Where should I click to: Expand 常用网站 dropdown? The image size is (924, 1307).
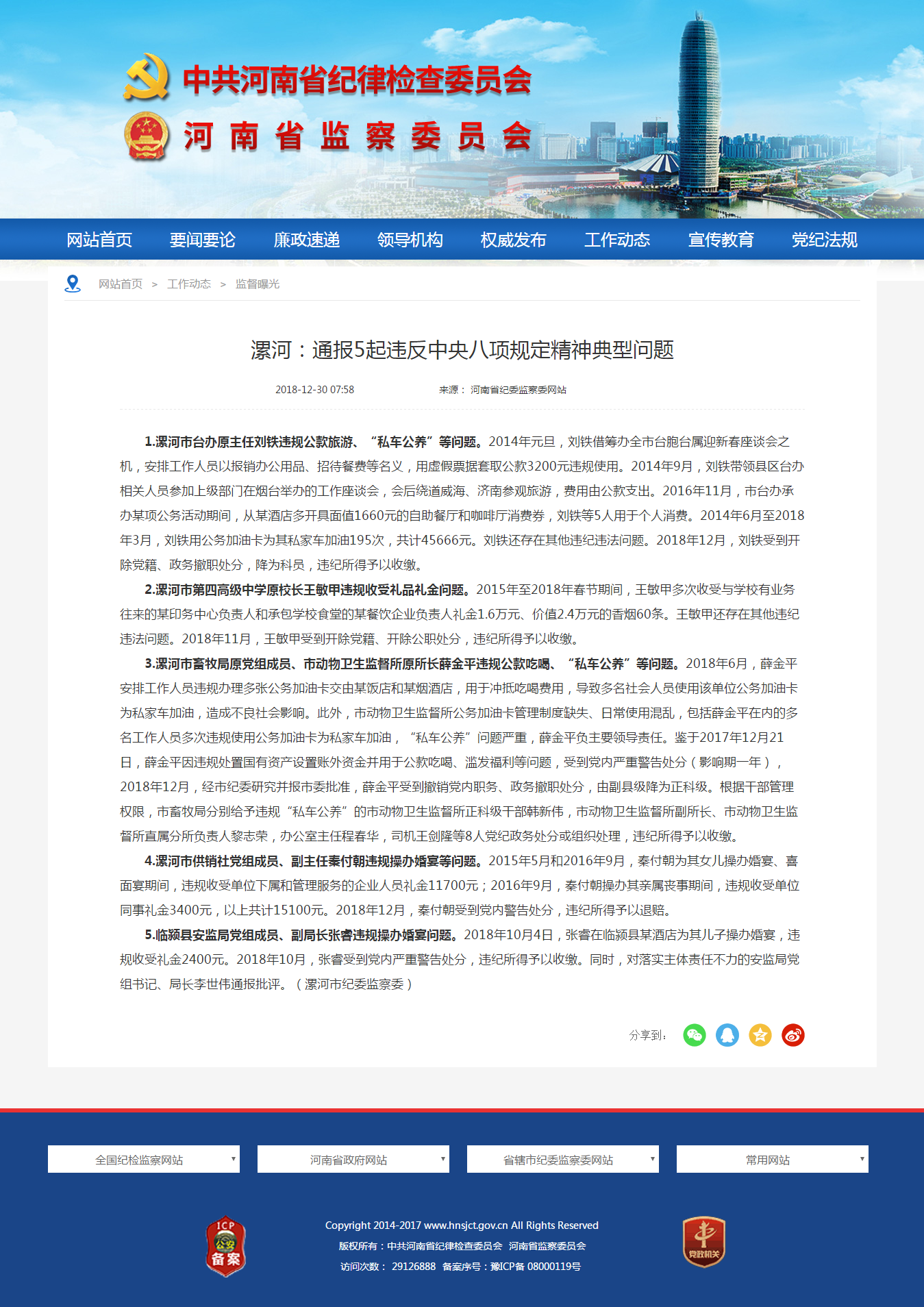click(773, 1159)
